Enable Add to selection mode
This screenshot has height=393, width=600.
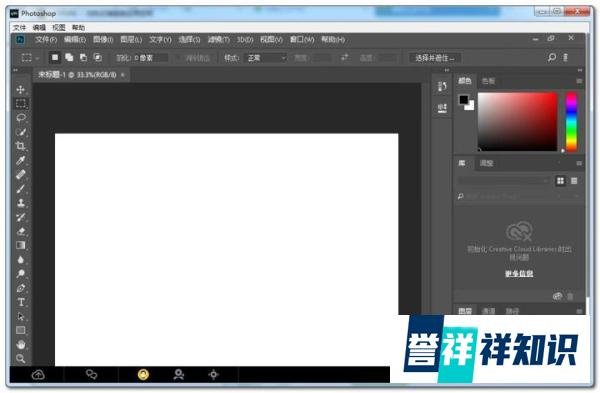[69, 58]
